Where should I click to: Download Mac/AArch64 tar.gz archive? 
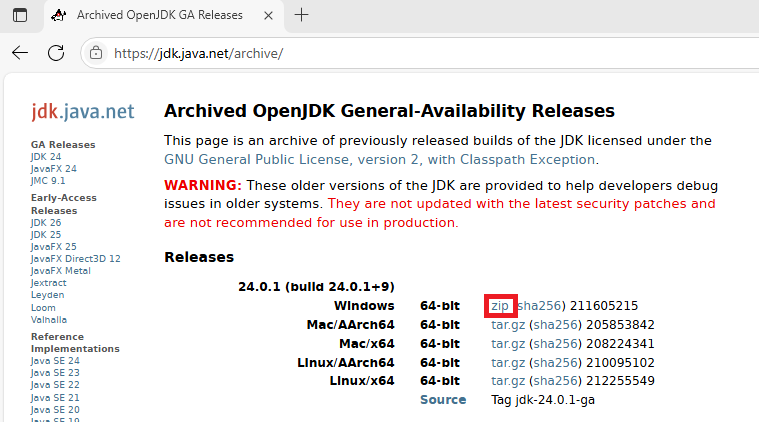click(507, 324)
